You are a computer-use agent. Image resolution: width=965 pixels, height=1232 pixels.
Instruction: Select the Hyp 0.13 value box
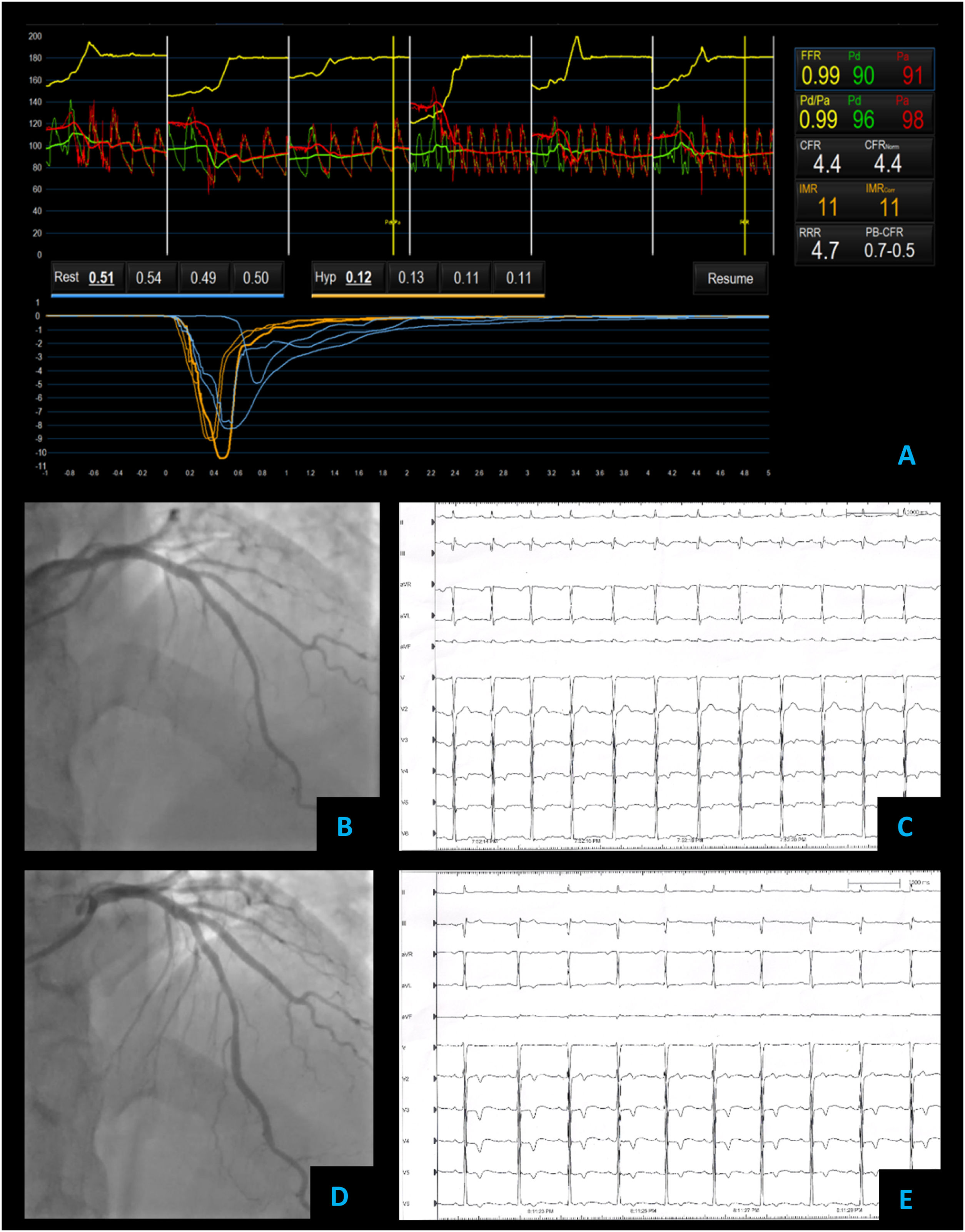pyautogui.click(x=411, y=277)
